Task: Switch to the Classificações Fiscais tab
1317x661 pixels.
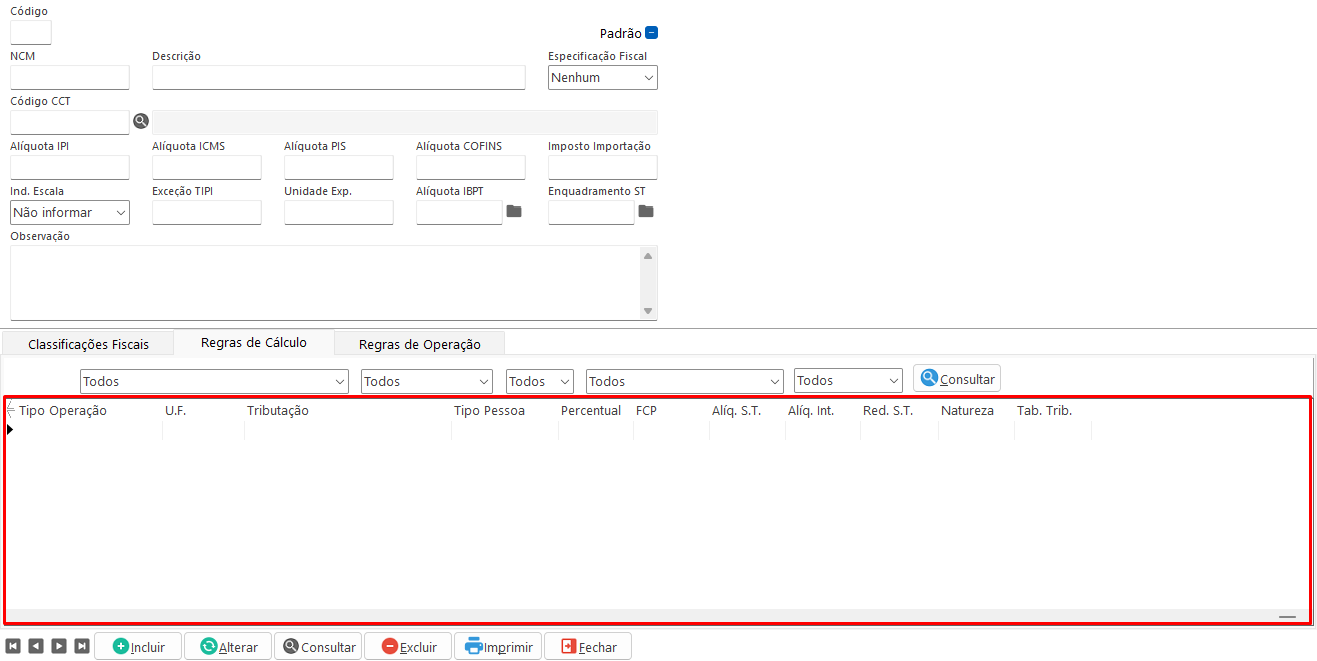Action: (88, 344)
